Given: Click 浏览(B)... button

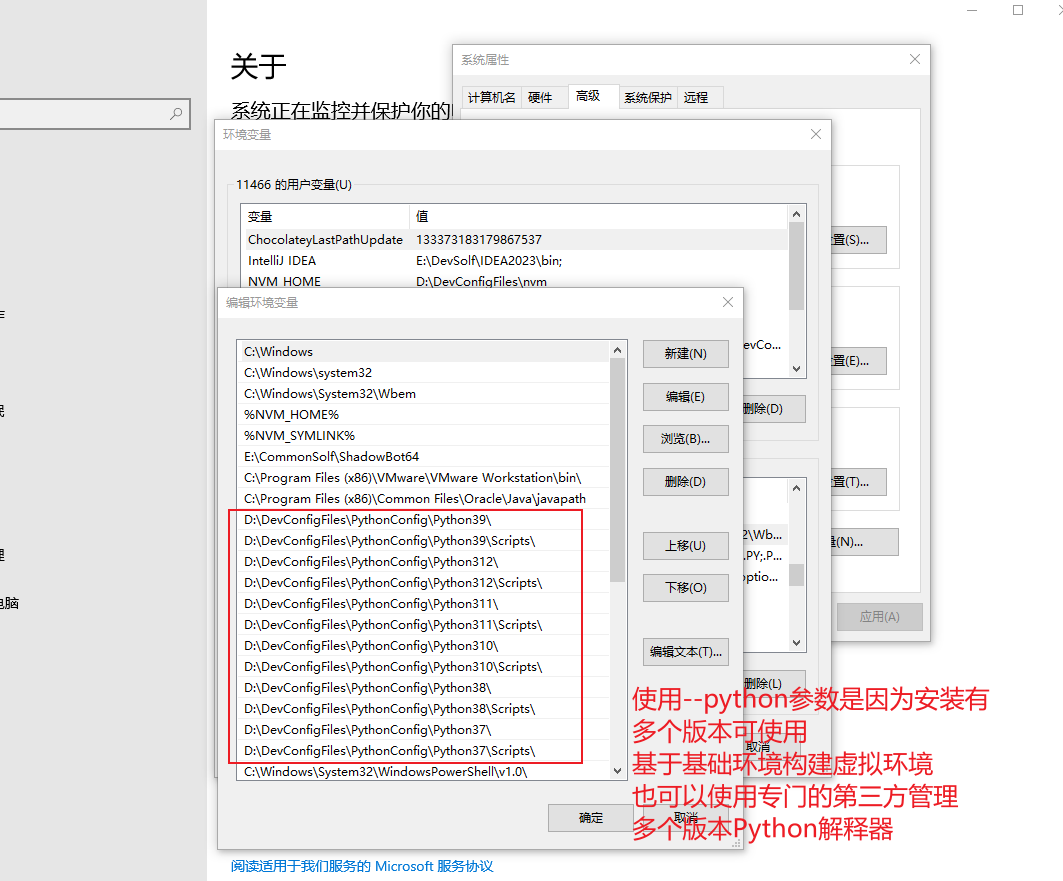Looking at the screenshot, I should [x=685, y=439].
